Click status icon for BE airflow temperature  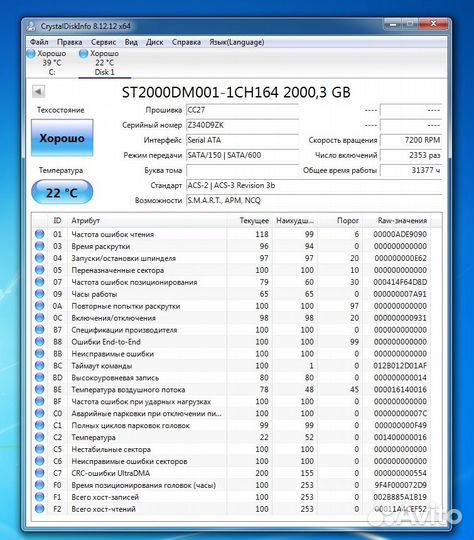pyautogui.click(x=40, y=389)
